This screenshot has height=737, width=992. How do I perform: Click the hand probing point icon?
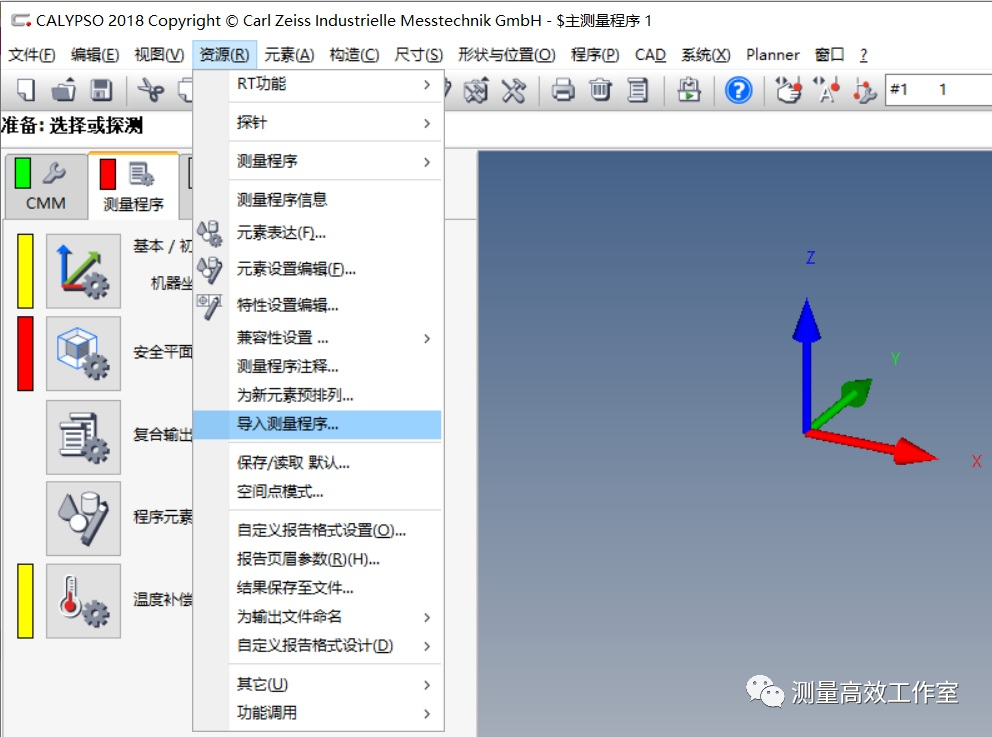pos(788,90)
